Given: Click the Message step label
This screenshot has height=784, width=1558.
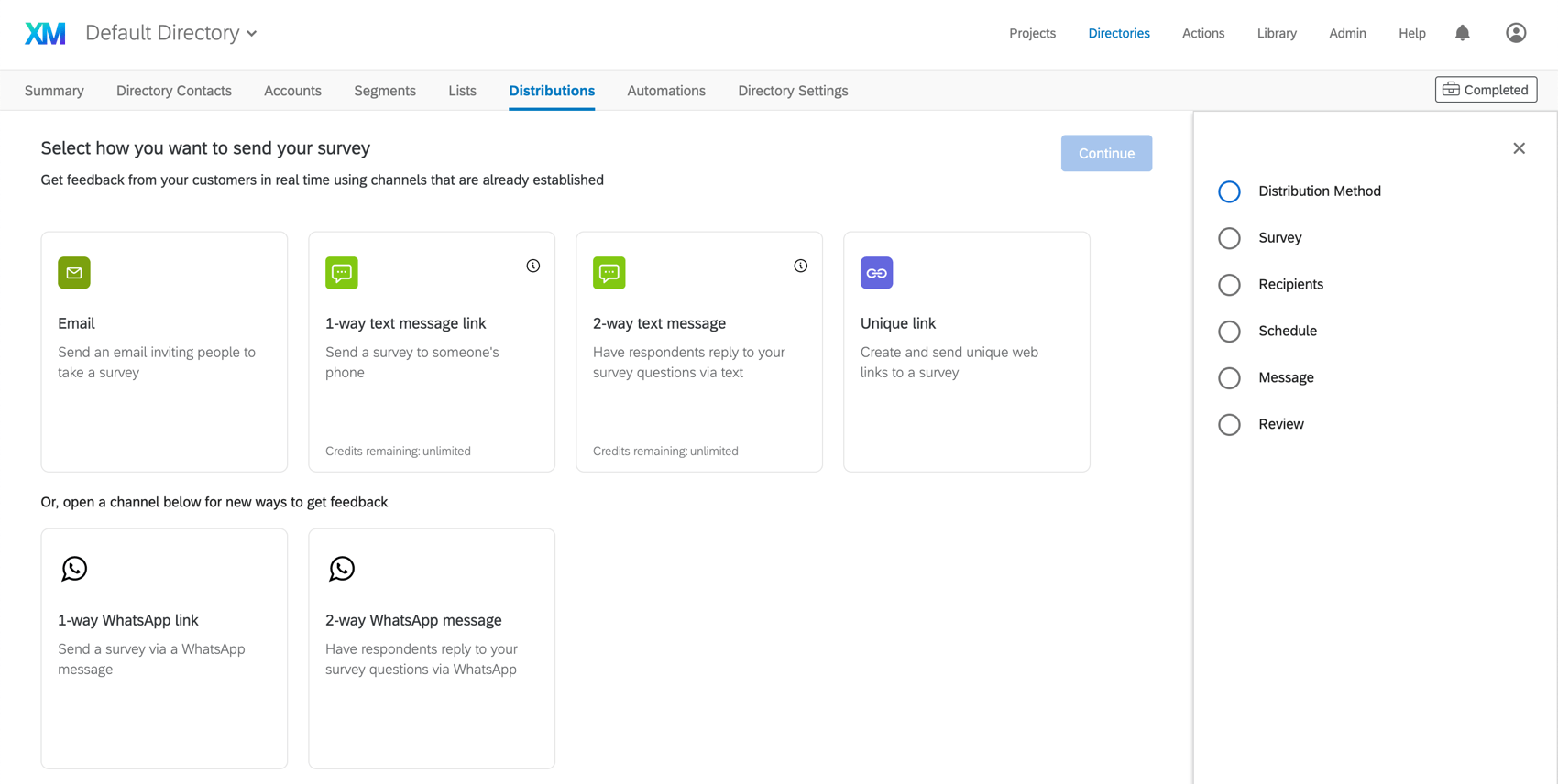Looking at the screenshot, I should [x=1286, y=378].
